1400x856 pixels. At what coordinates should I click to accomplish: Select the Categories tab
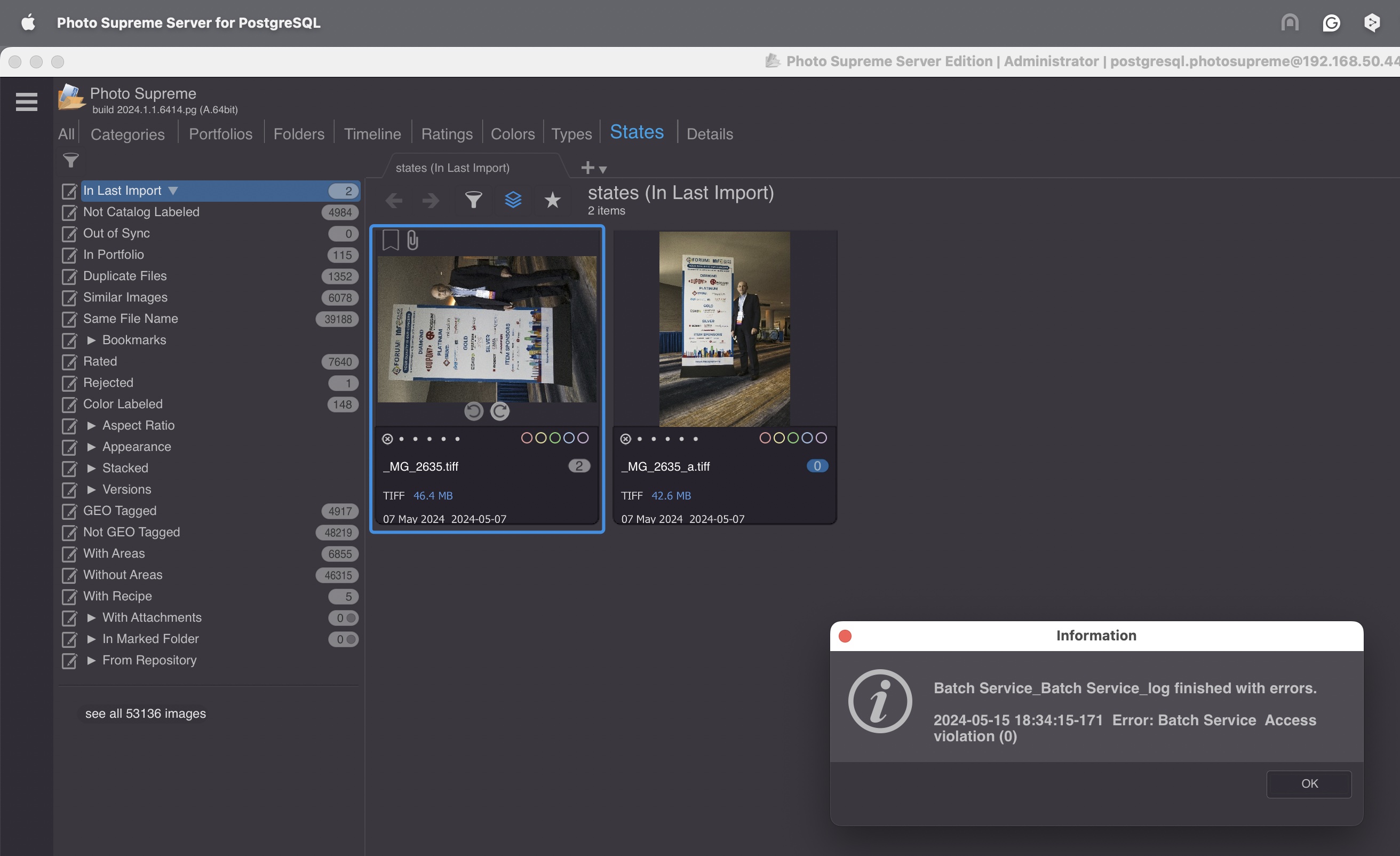tap(127, 133)
